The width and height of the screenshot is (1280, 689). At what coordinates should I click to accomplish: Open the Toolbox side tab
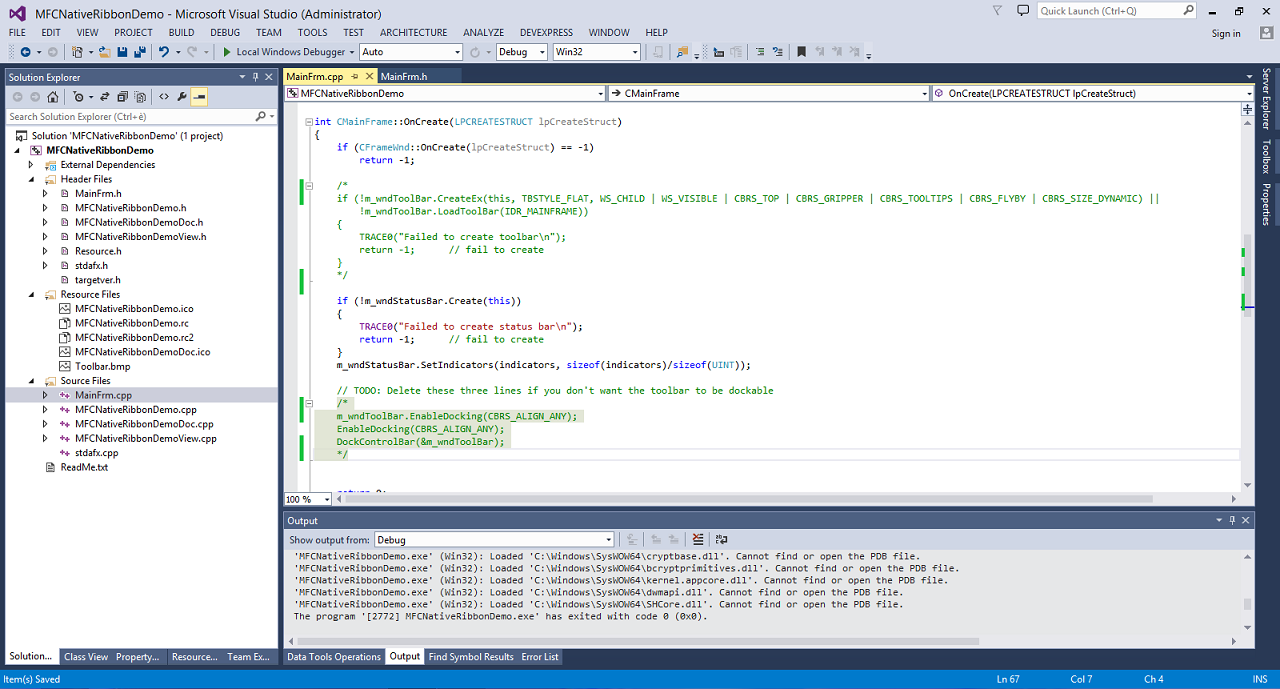tap(1266, 156)
